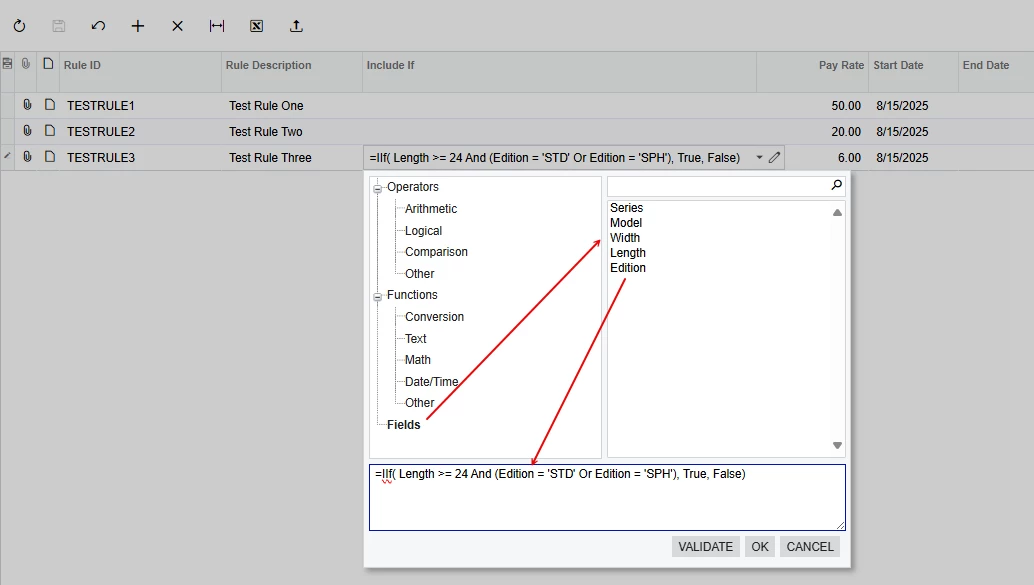1034x585 pixels.
Task: Click the magnifier to search fields
Action: click(x=836, y=185)
